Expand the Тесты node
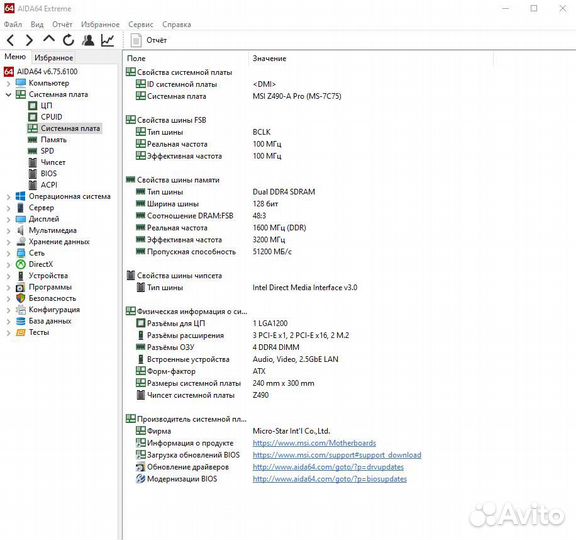The image size is (576, 540). (x=8, y=333)
